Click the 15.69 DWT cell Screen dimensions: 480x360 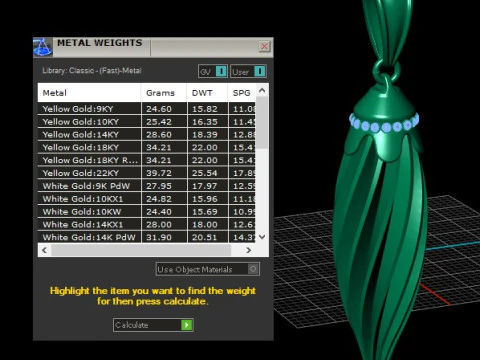point(208,211)
